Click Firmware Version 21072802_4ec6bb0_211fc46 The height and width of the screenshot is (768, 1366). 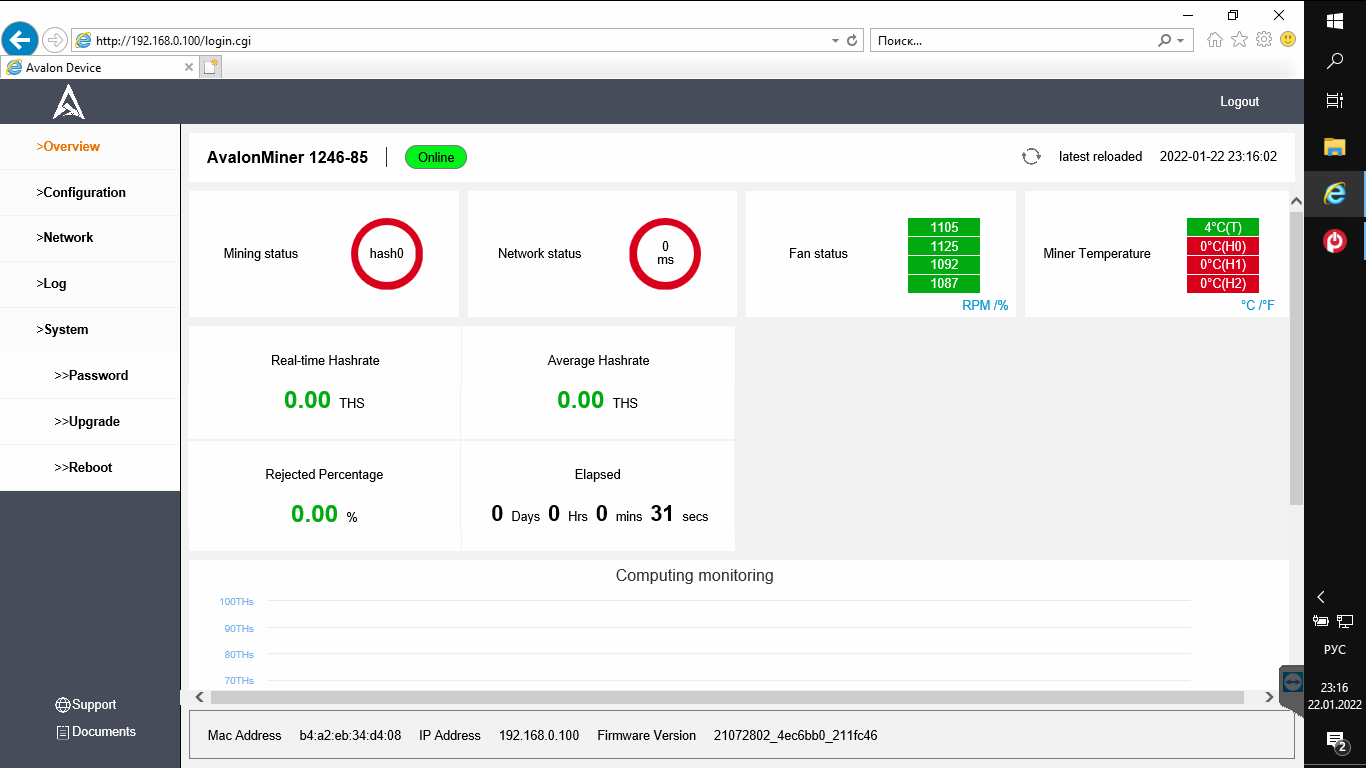(795, 736)
